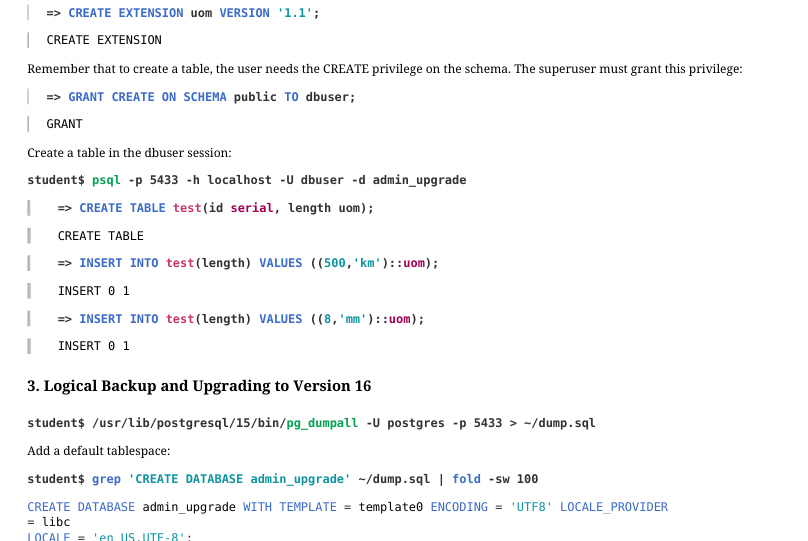Click the INSERT statement with value 500,'km'

pos(248,263)
